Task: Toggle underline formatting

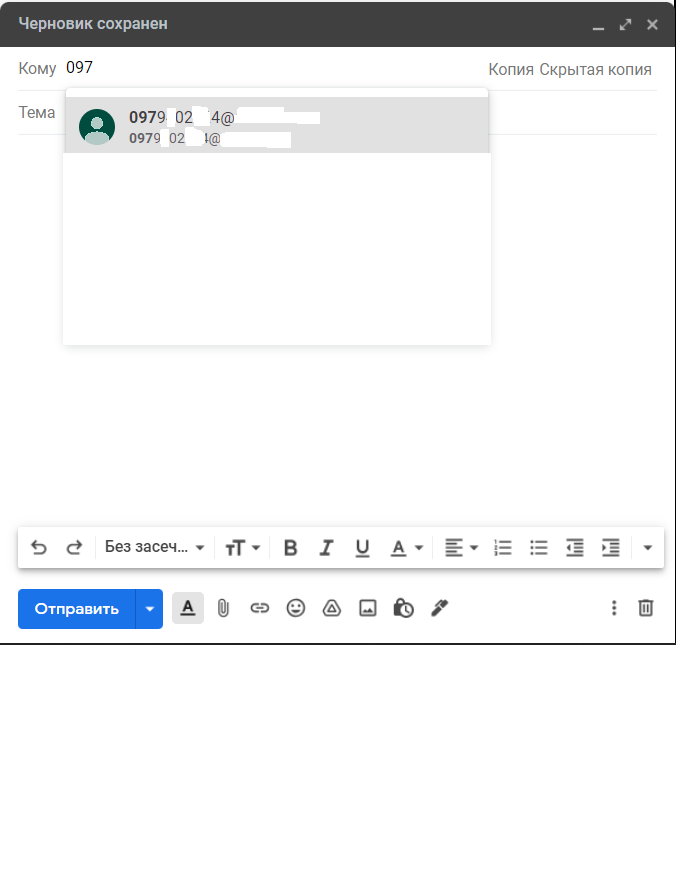Action: (x=362, y=548)
